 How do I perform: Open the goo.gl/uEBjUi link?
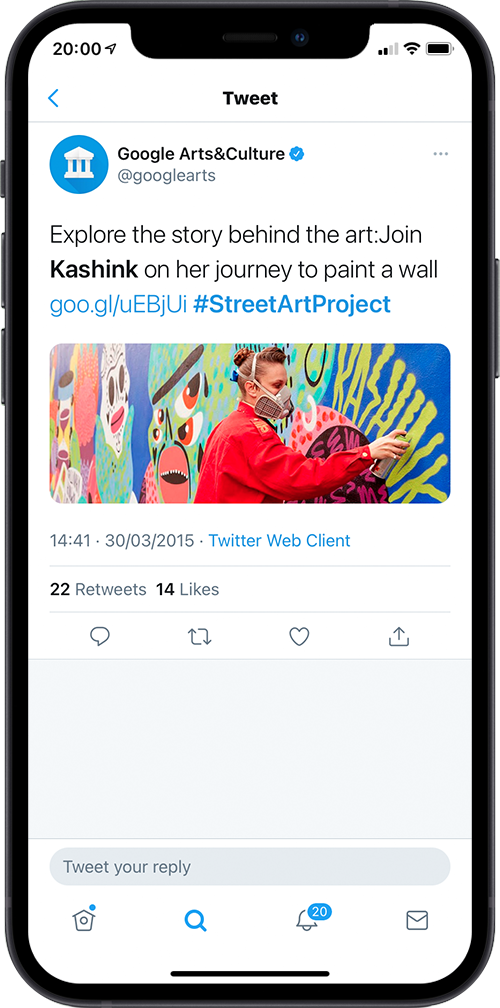pos(118,305)
